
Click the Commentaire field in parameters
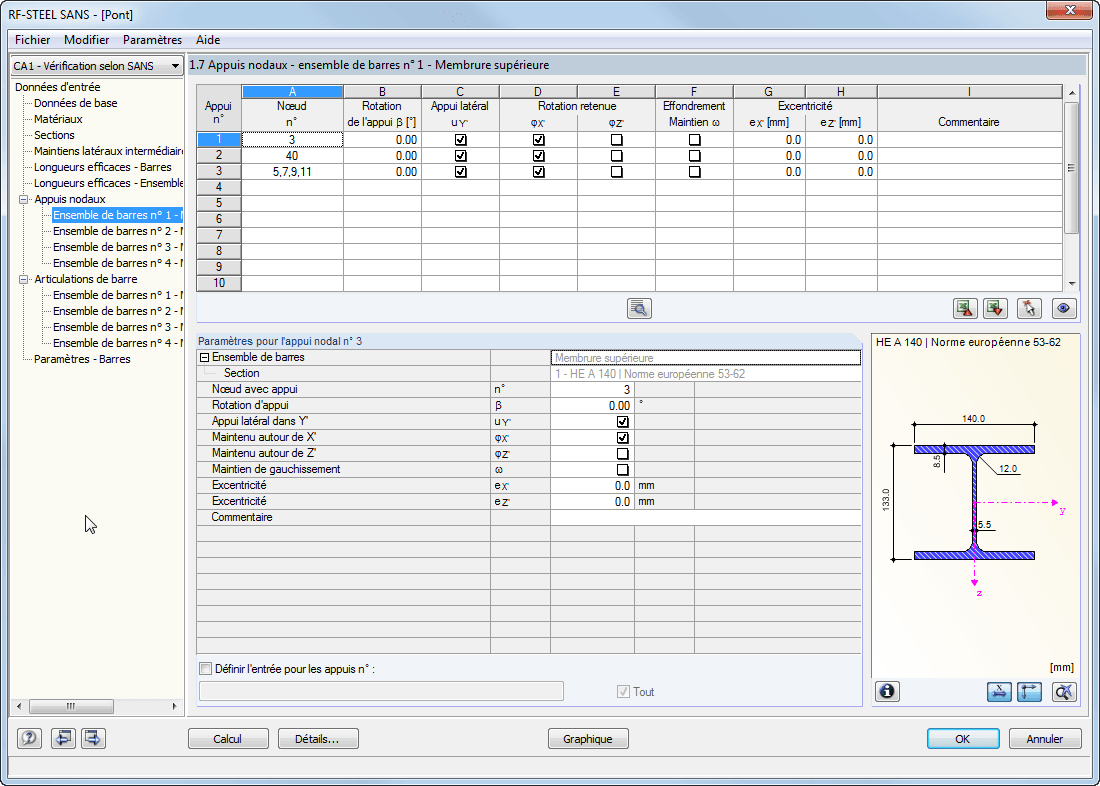(705, 518)
